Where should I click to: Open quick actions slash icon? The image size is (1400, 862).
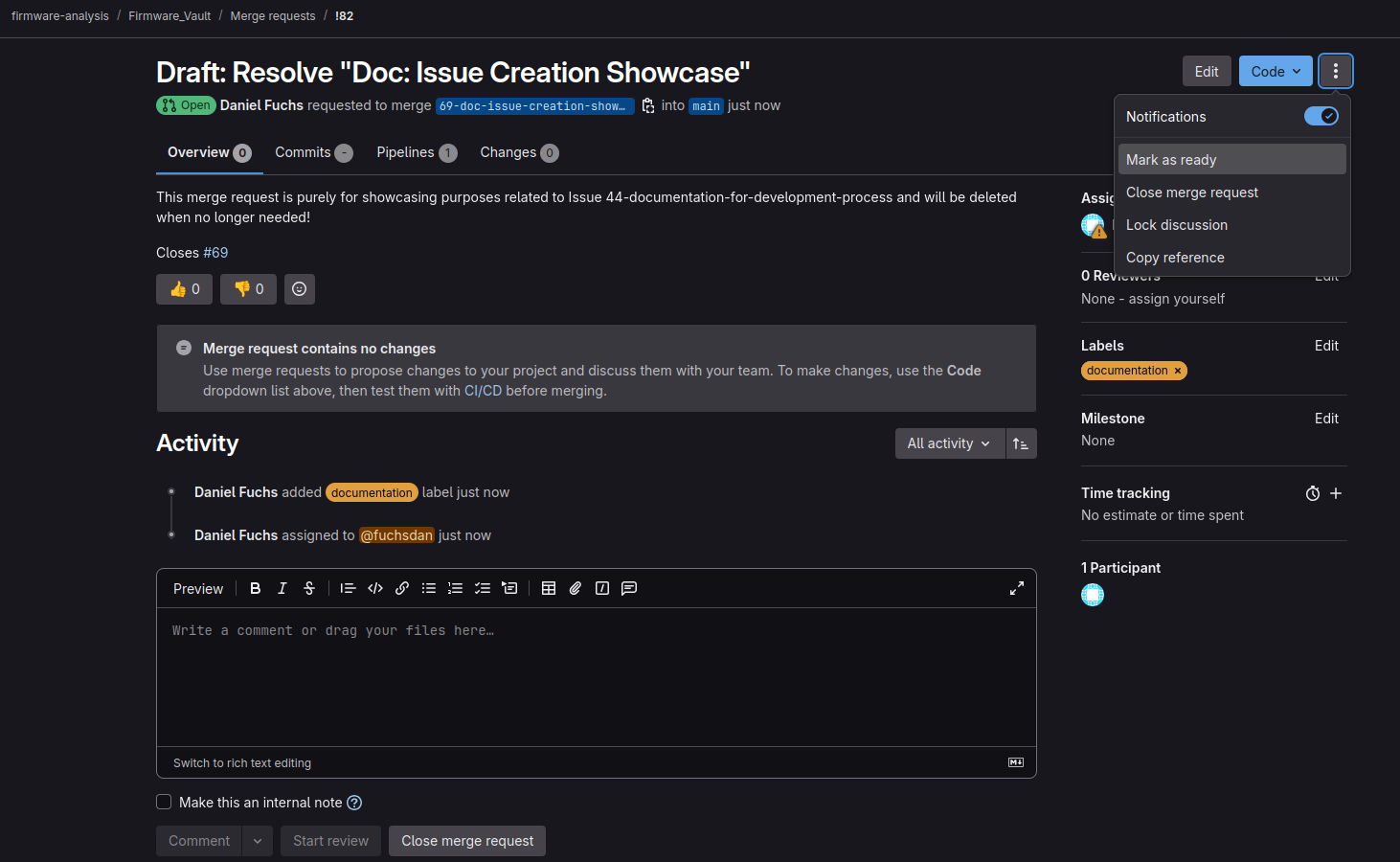602,588
